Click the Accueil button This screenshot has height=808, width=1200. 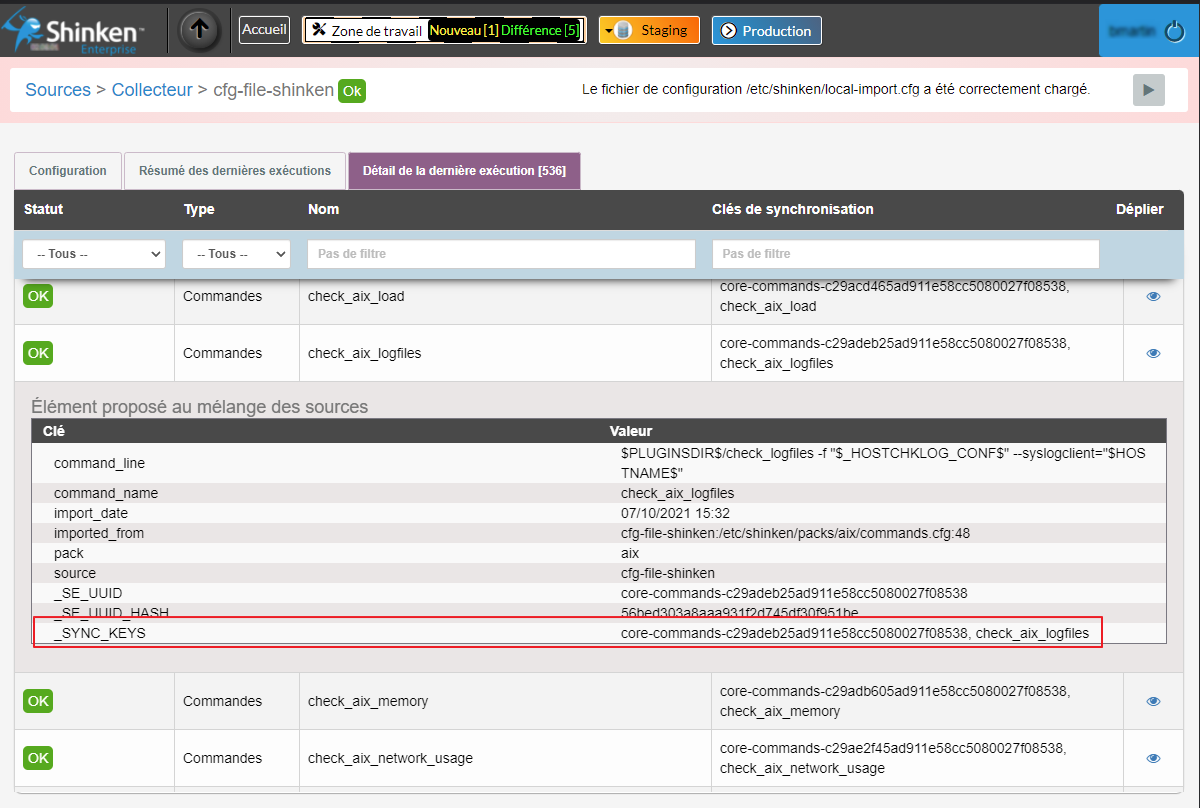point(265,30)
